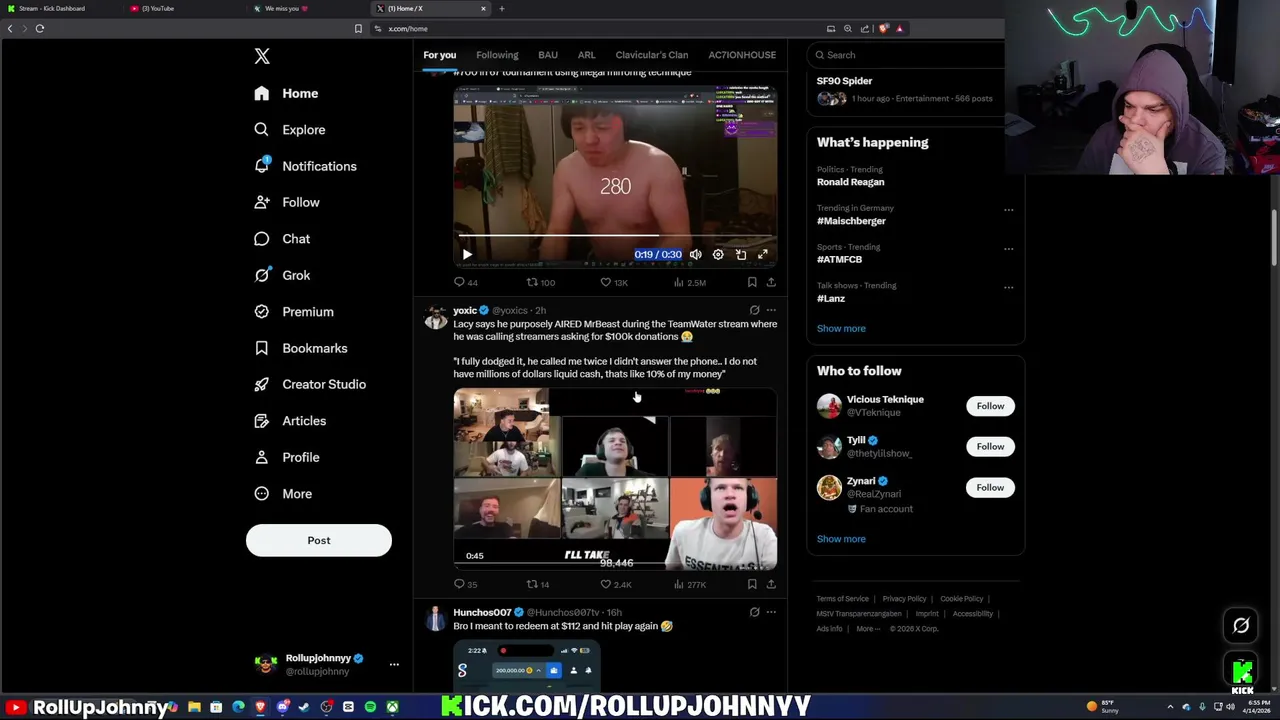Image resolution: width=1280 pixels, height=720 pixels.
Task: Open the Follow section in sidebar
Action: (x=287, y=202)
